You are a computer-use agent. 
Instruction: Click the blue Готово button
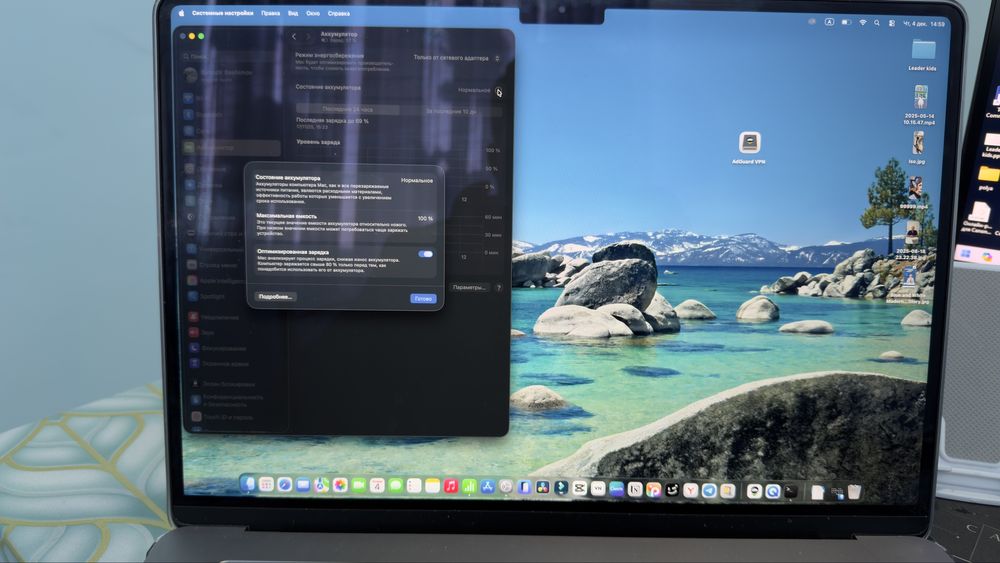click(x=423, y=298)
